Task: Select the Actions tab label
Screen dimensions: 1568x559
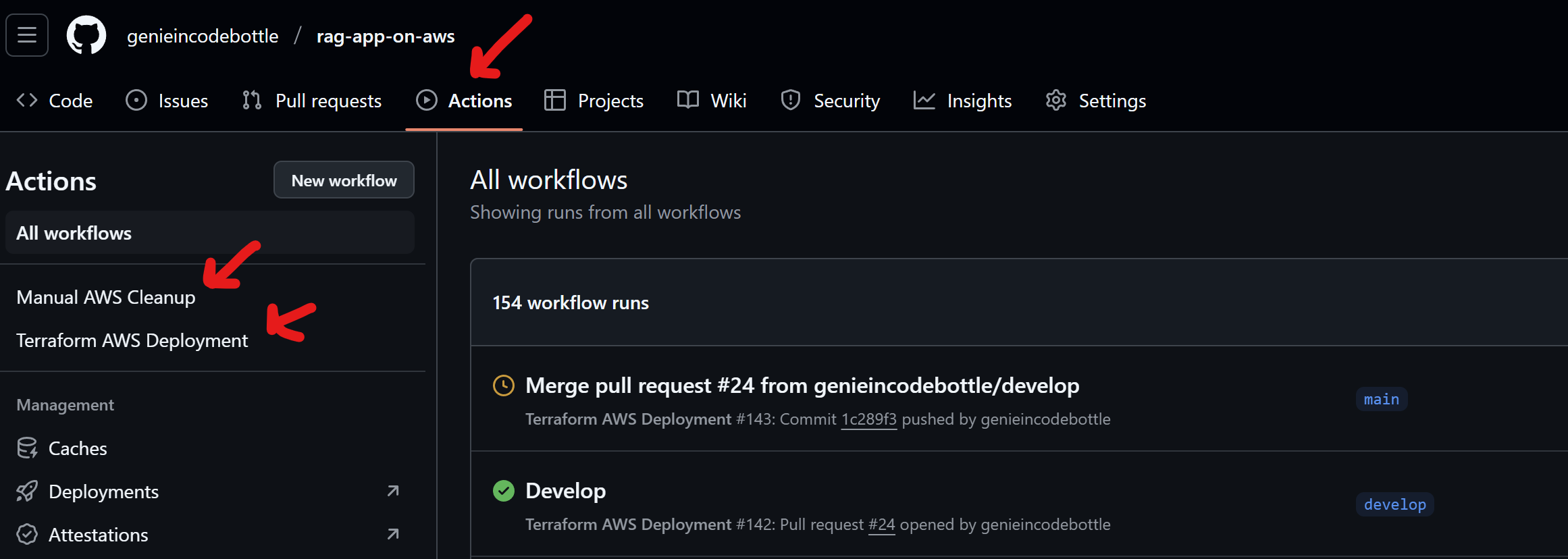Action: tap(480, 101)
